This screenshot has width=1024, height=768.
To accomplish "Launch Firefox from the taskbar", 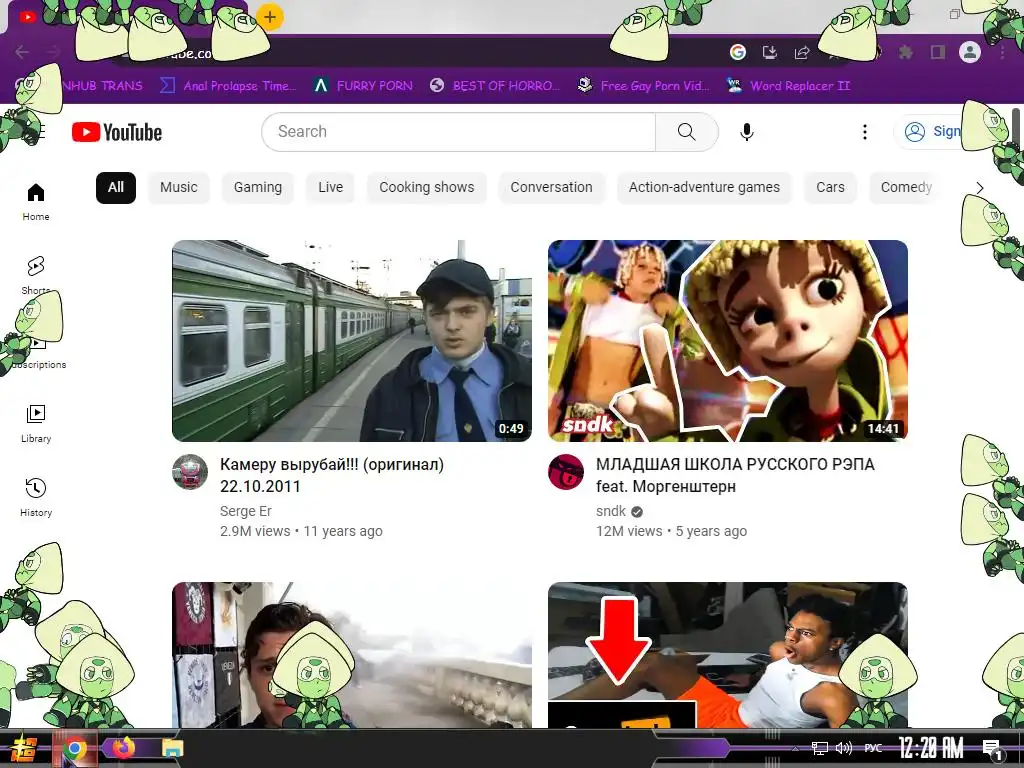I will [x=123, y=747].
